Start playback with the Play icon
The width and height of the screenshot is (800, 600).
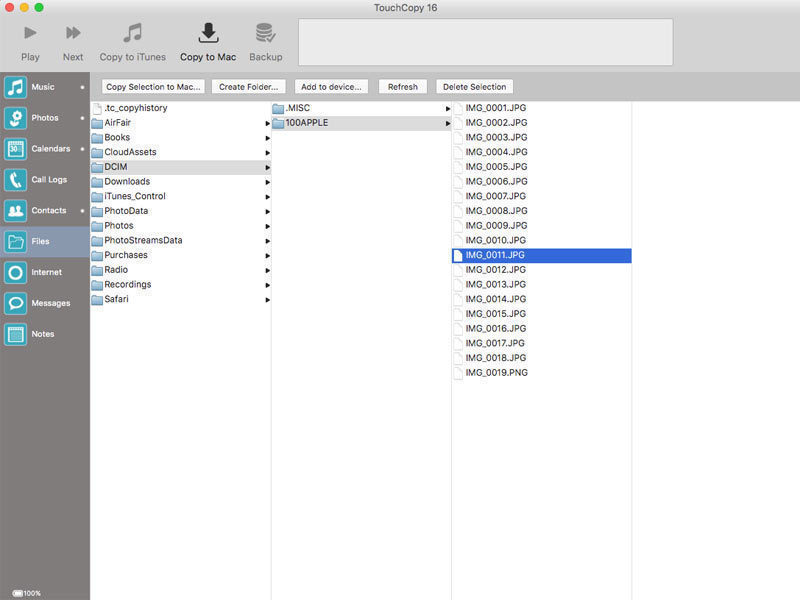point(30,33)
